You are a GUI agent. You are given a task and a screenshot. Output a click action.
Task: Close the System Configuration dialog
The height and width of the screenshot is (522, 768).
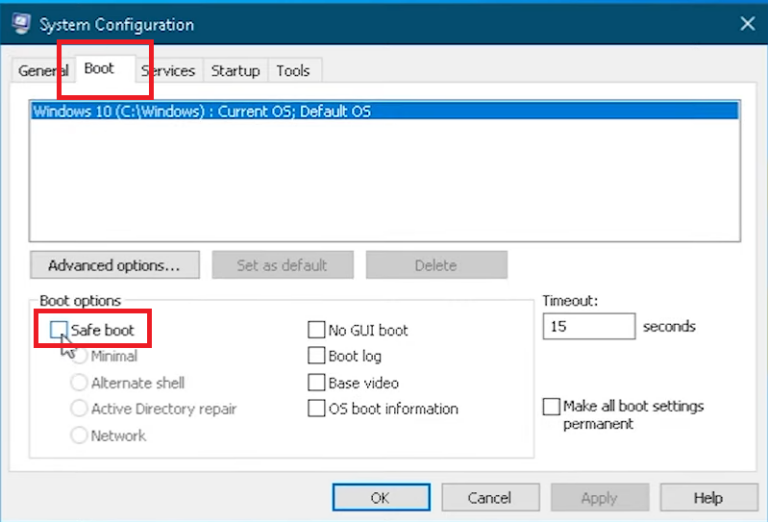pos(747,23)
